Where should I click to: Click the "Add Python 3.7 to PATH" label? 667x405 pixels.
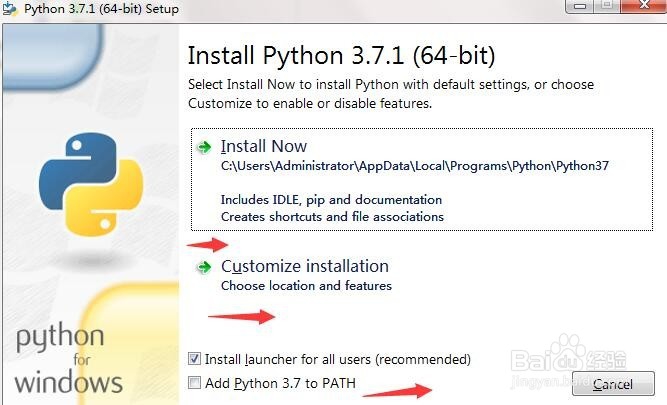click(x=280, y=383)
